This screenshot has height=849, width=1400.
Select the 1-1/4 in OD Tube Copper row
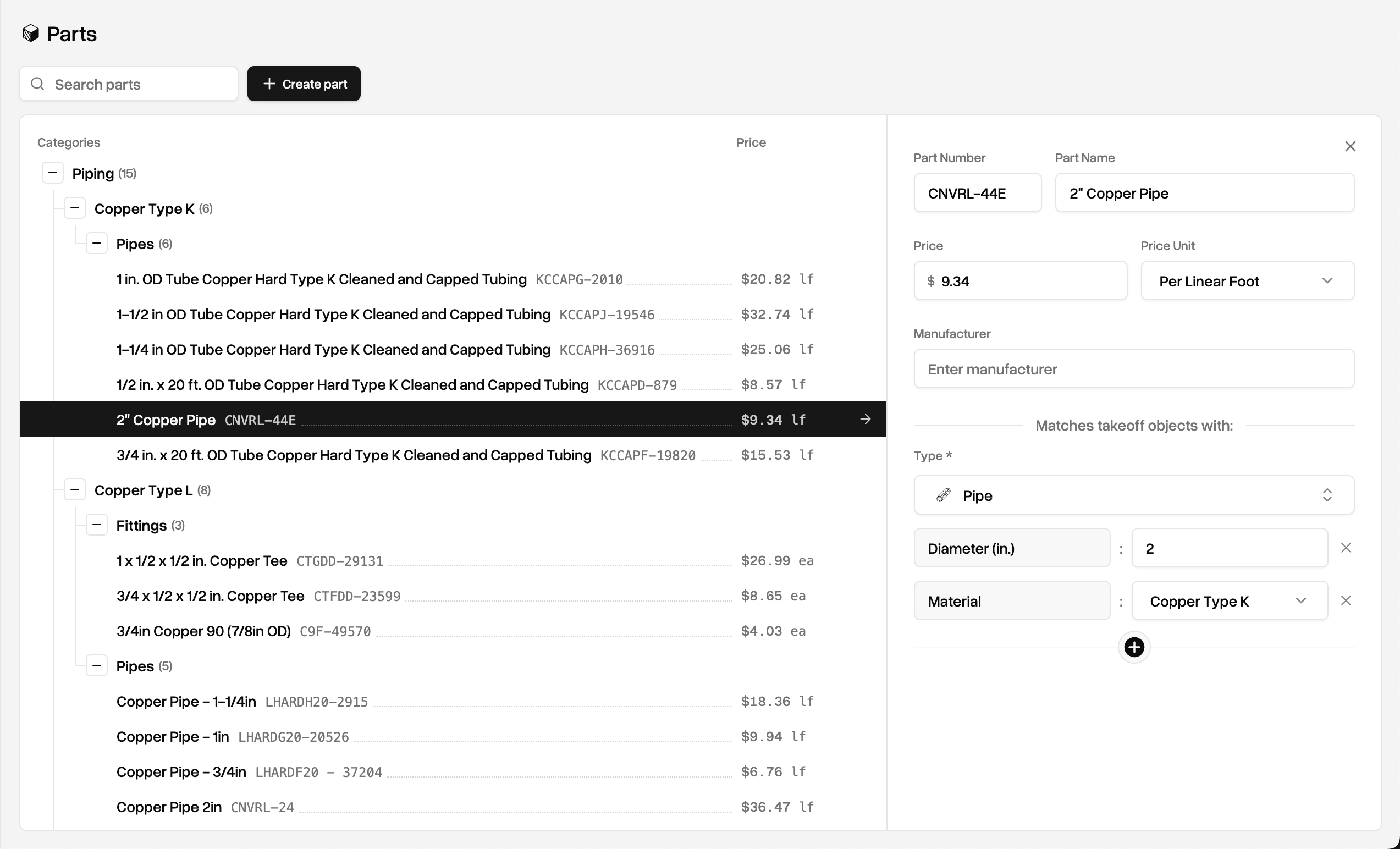point(453,350)
